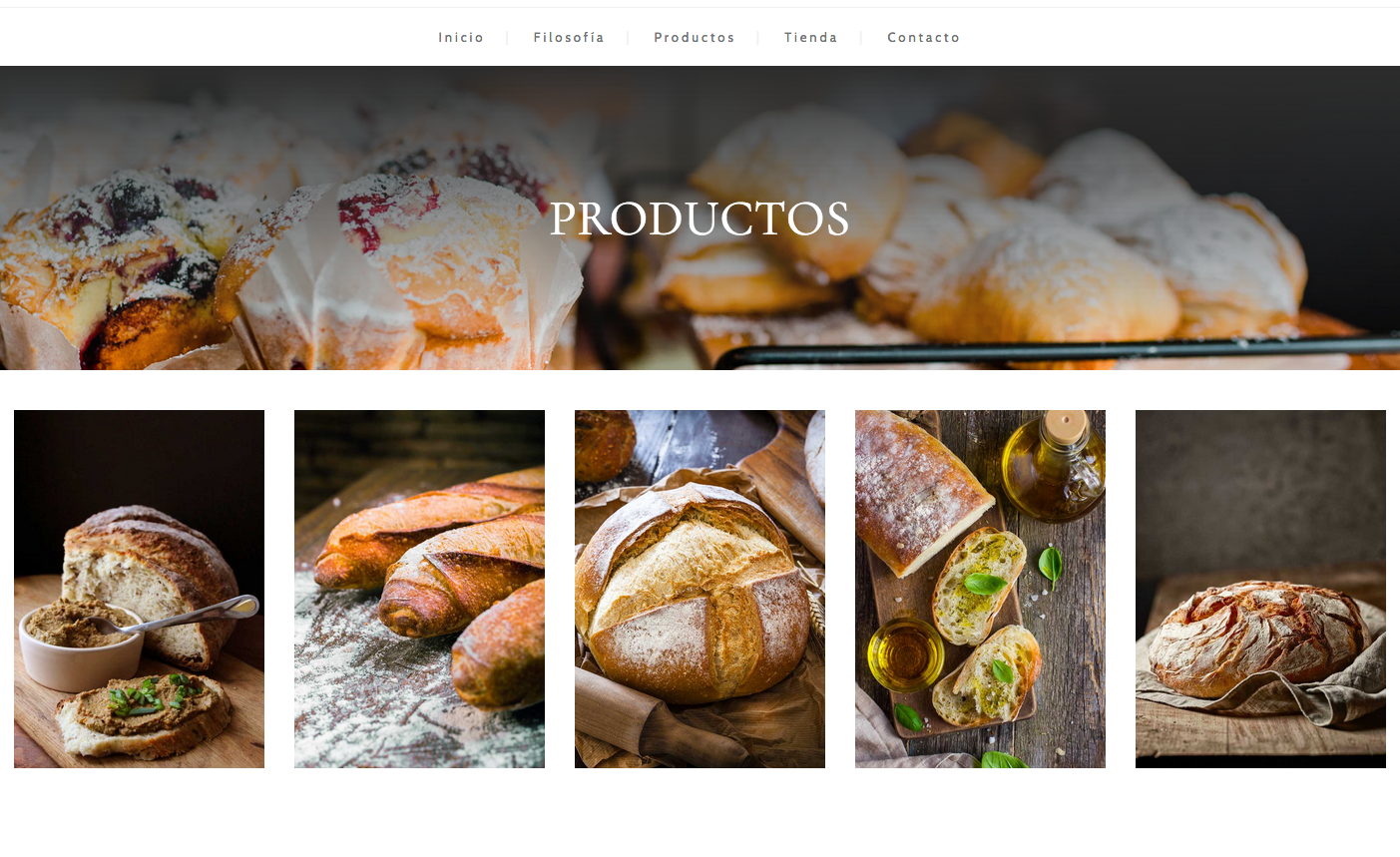This screenshot has width=1400, height=857.
Task: Click the white pâté ramekin in the first photo
Action: [80, 646]
